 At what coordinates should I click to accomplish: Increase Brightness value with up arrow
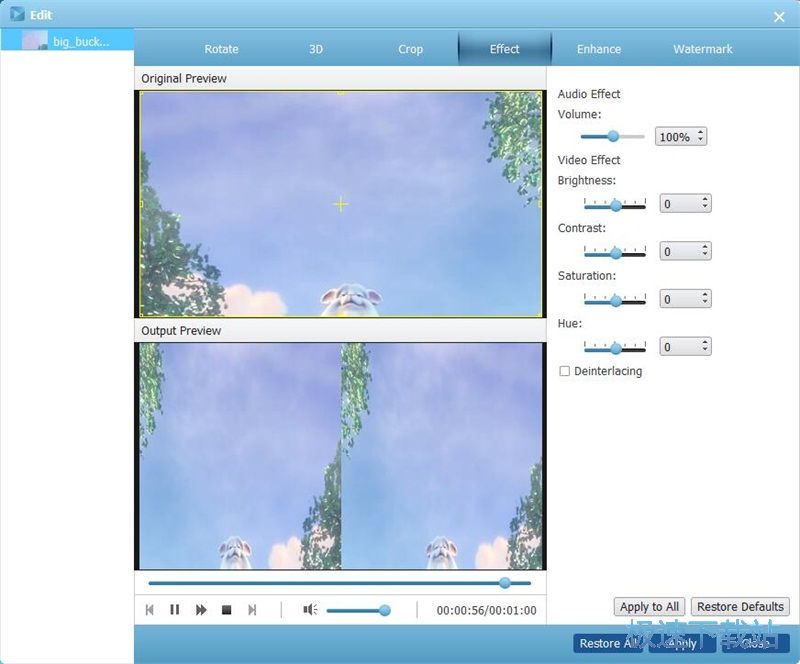pyautogui.click(x=705, y=199)
